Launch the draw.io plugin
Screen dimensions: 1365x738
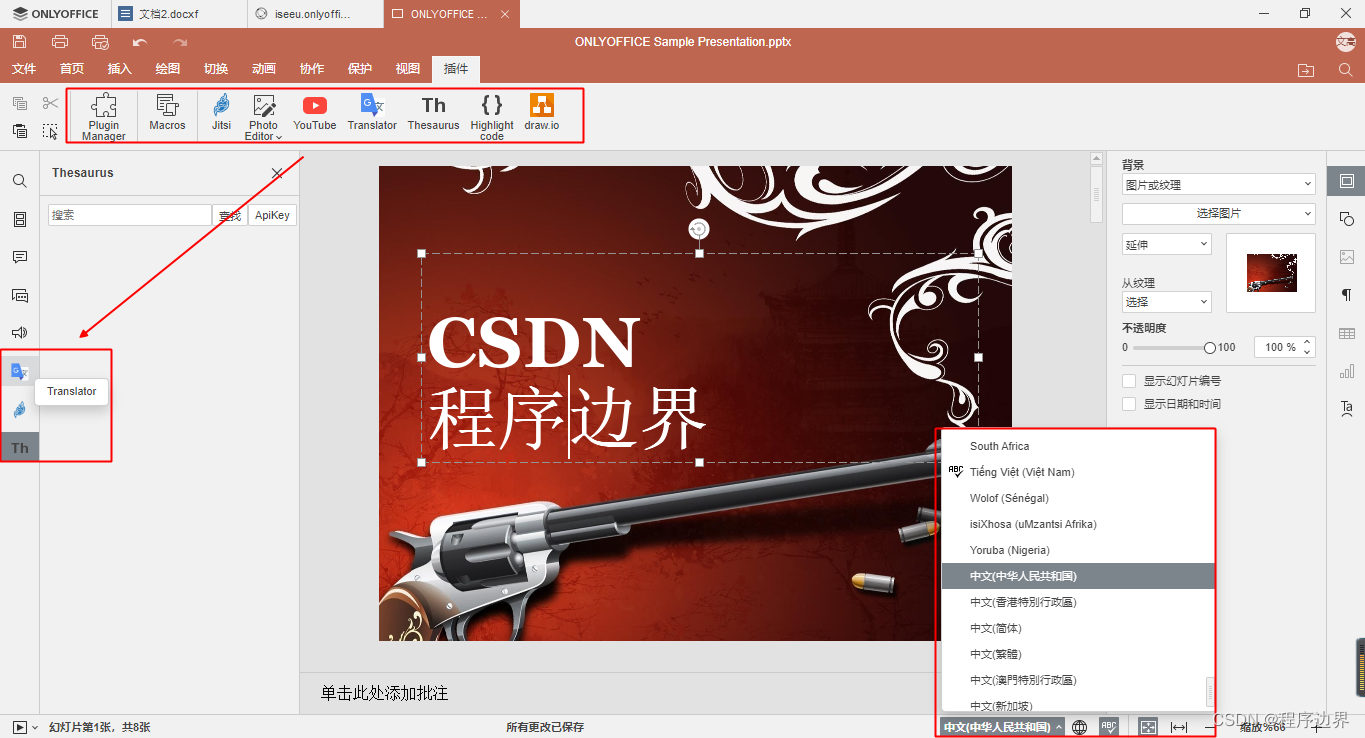[x=542, y=112]
